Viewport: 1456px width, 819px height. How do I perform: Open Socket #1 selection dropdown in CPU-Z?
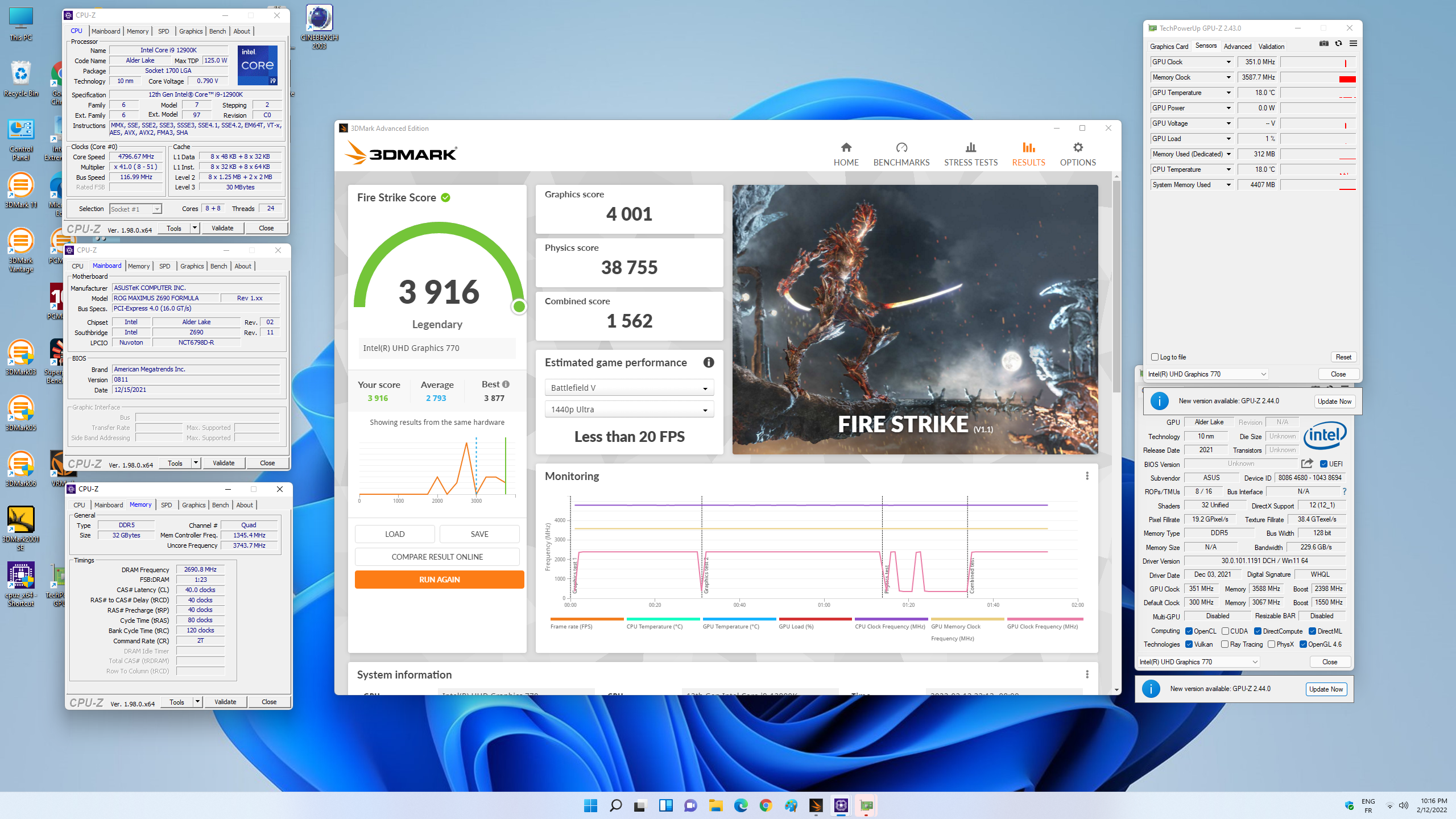[135, 209]
